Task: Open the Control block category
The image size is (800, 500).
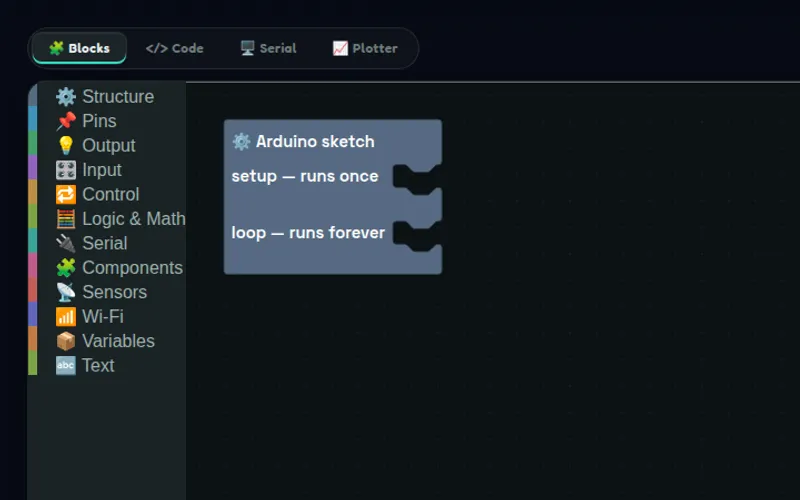Action: pyautogui.click(x=107, y=194)
